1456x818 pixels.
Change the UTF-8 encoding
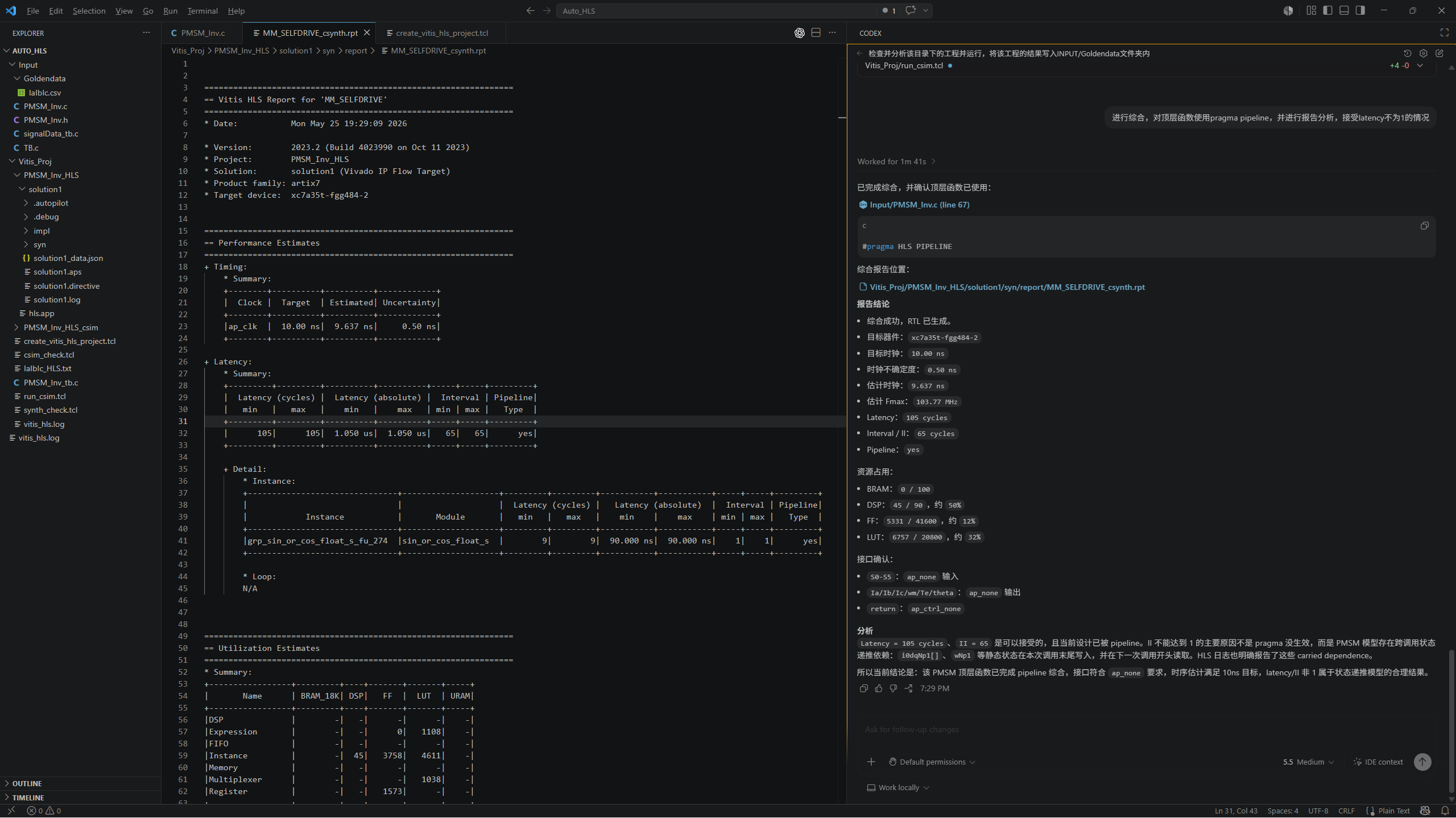(x=1318, y=811)
